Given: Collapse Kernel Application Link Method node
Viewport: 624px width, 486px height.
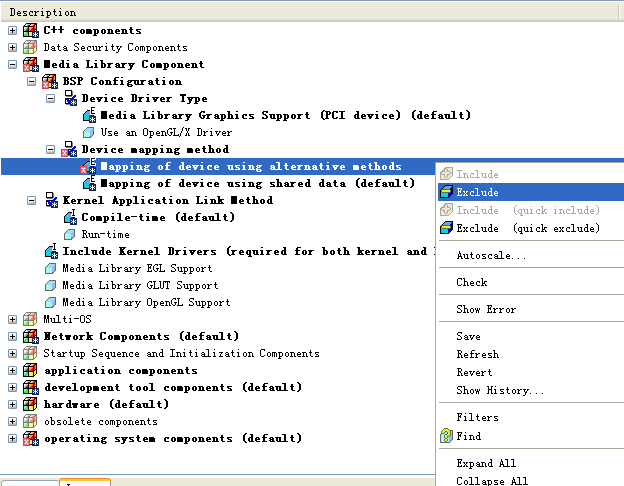Looking at the screenshot, I should [x=31, y=200].
